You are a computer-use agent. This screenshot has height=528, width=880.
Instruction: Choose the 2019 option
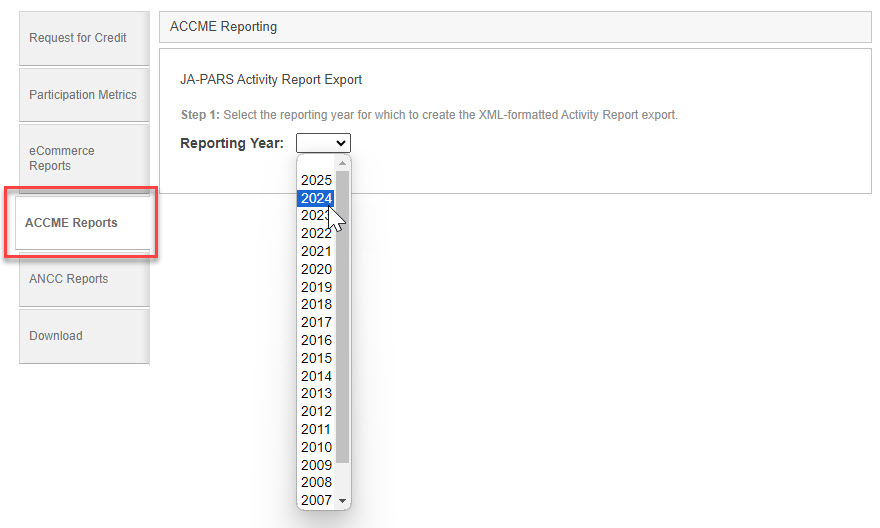(316, 287)
